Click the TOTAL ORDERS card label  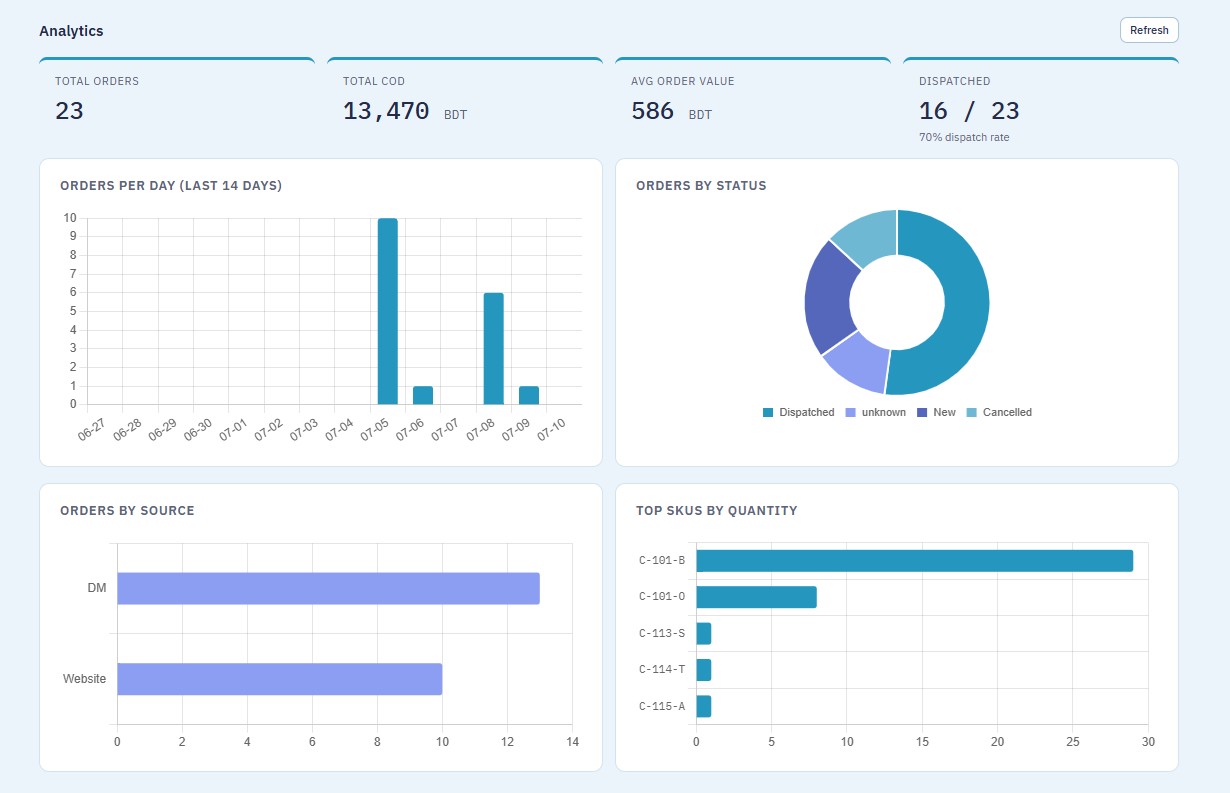97,81
